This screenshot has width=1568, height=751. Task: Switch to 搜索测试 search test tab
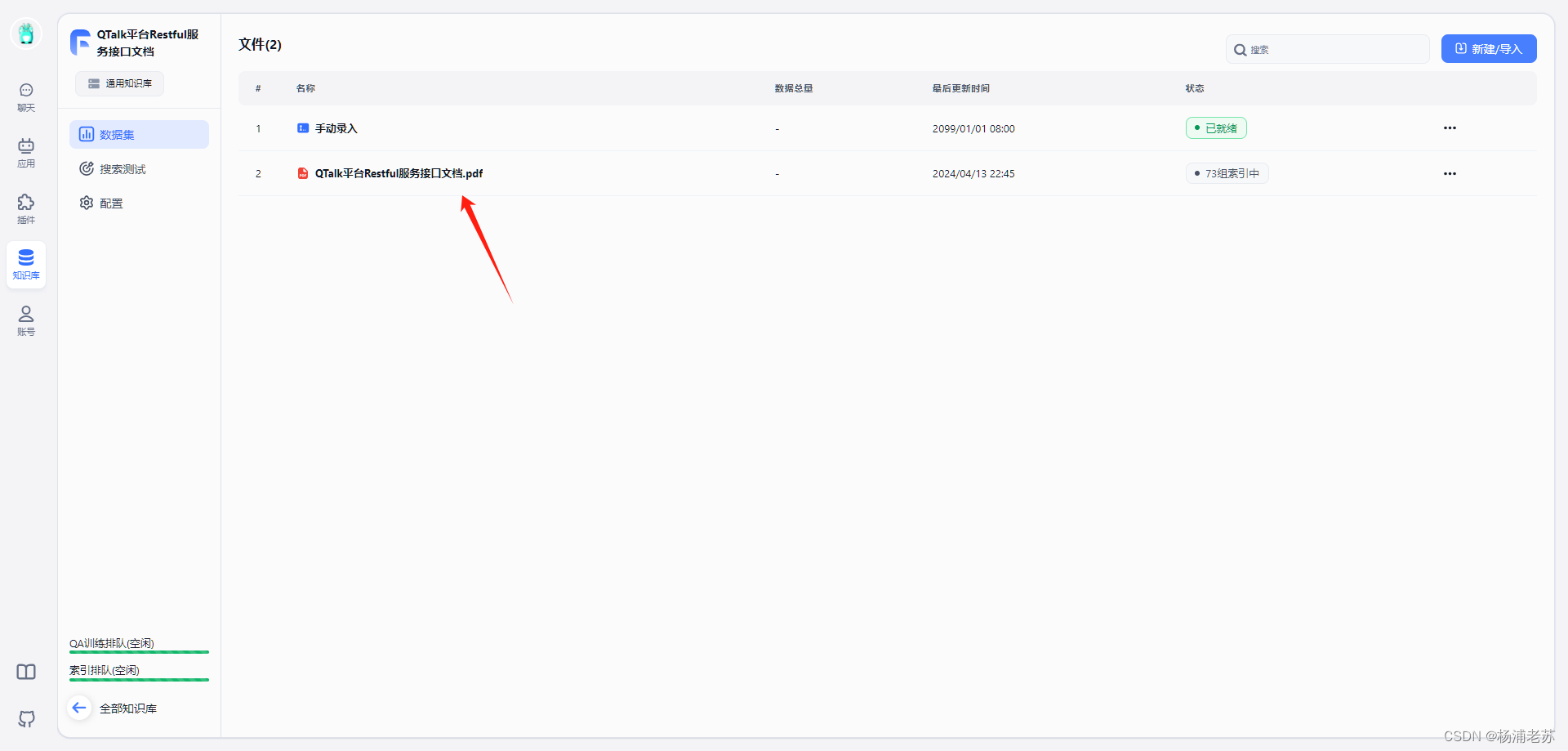[139, 169]
